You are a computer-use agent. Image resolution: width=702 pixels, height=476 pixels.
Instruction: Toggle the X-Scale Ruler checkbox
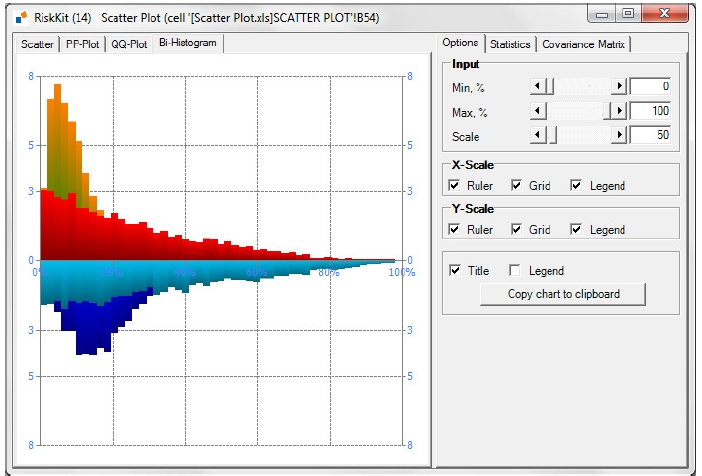[455, 185]
